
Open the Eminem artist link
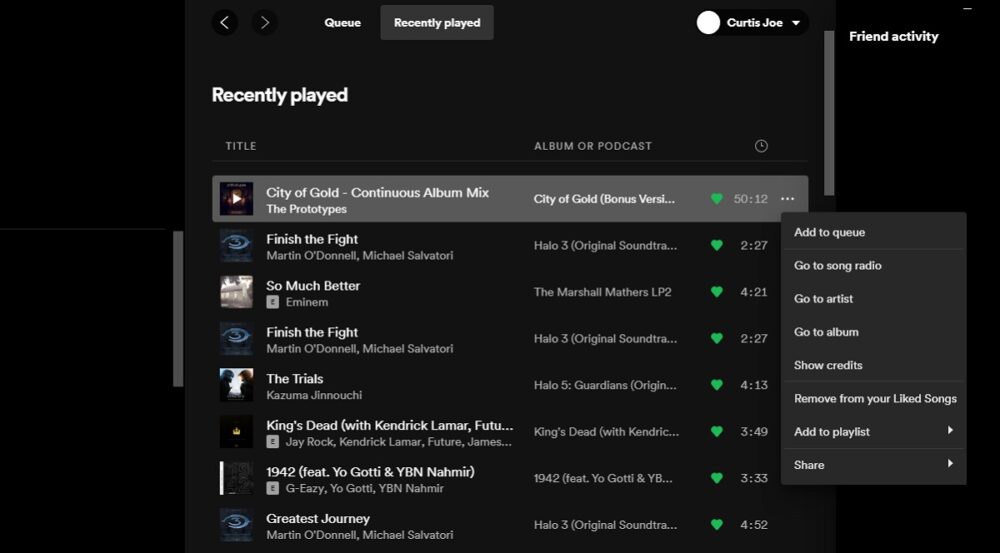click(x=307, y=302)
